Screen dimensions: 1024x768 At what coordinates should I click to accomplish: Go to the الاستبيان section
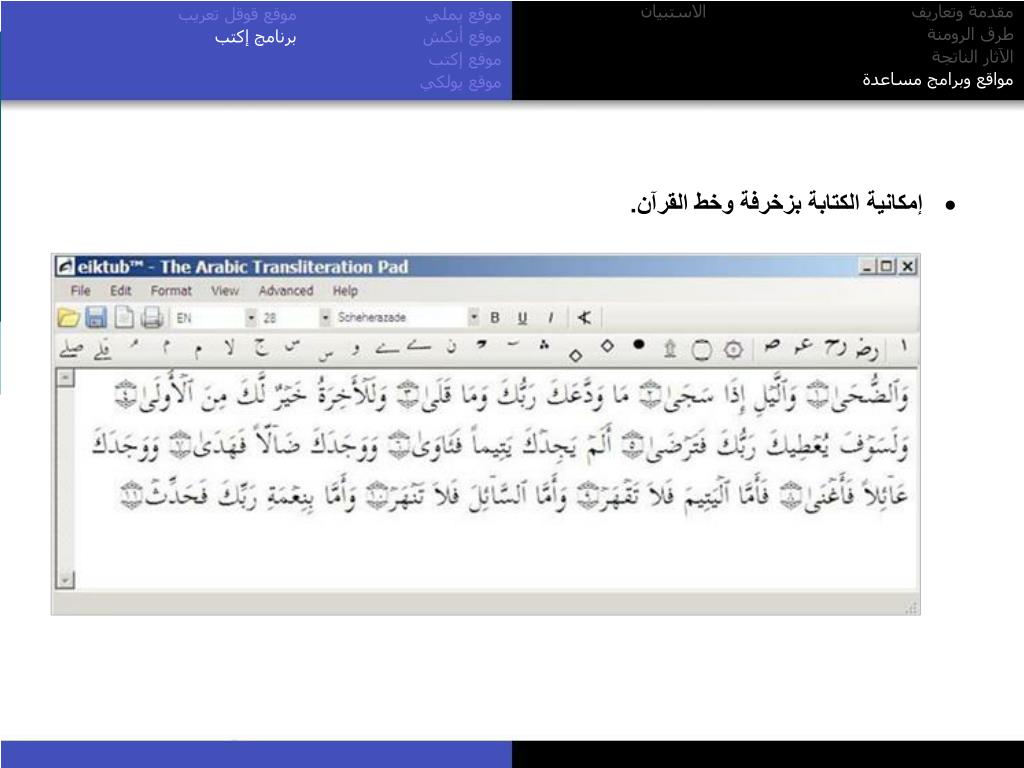[x=673, y=12]
